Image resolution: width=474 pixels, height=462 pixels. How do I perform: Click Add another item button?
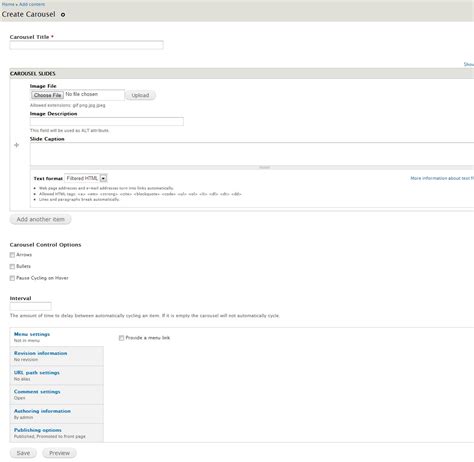(x=41, y=219)
